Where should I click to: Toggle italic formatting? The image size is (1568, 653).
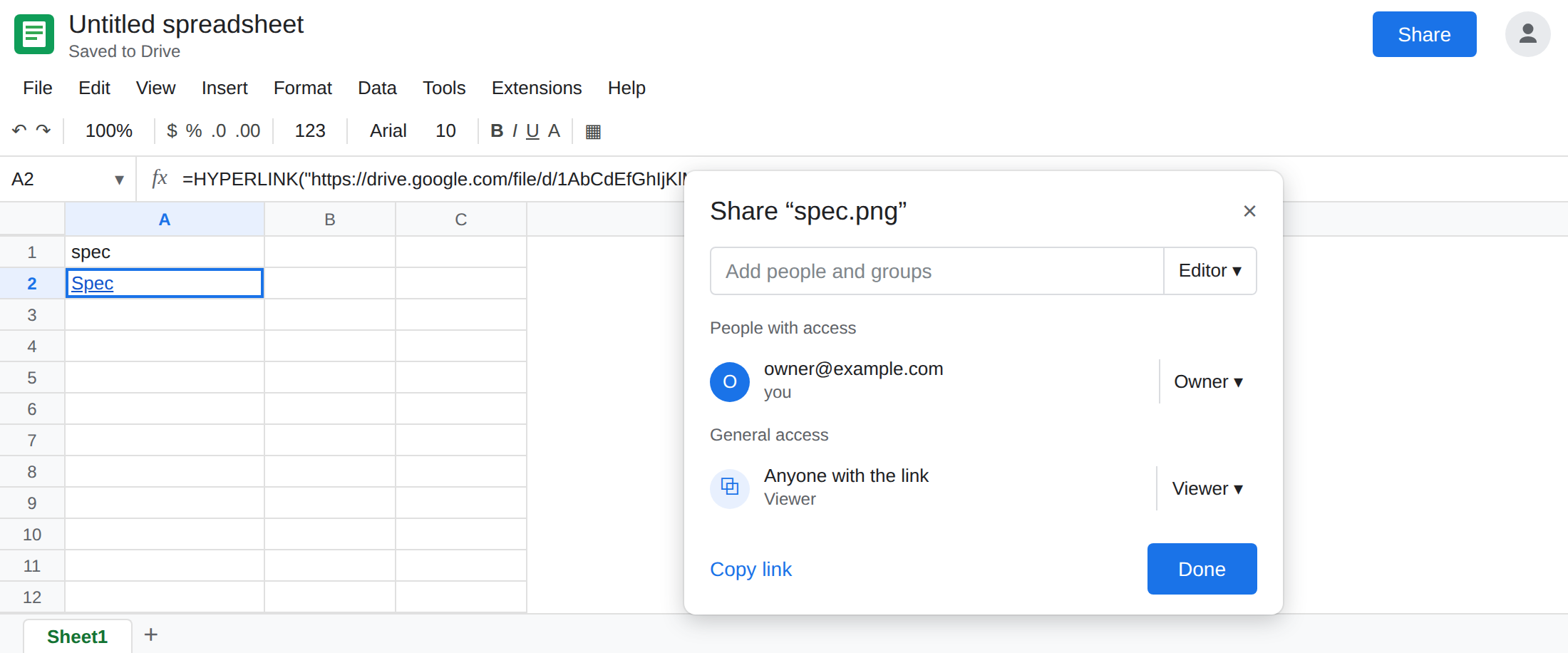[515, 130]
